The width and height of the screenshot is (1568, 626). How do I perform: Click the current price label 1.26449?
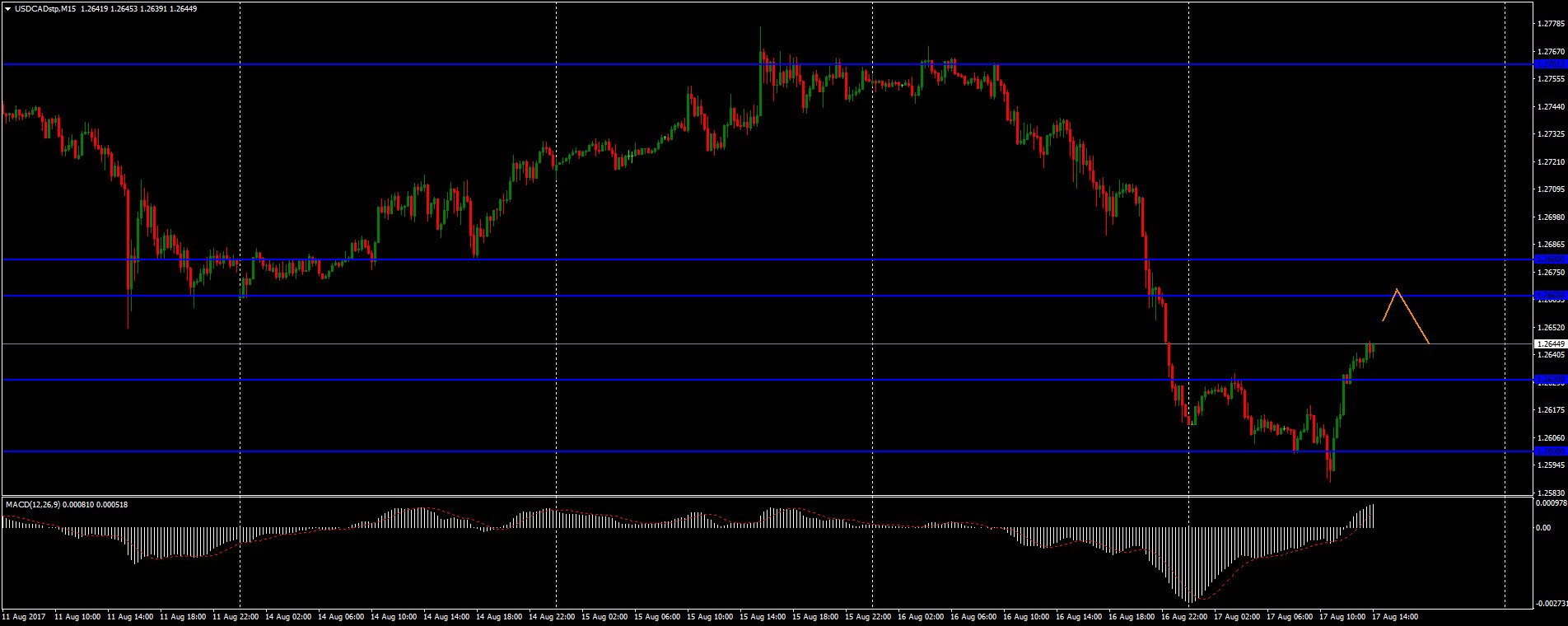(x=1548, y=343)
